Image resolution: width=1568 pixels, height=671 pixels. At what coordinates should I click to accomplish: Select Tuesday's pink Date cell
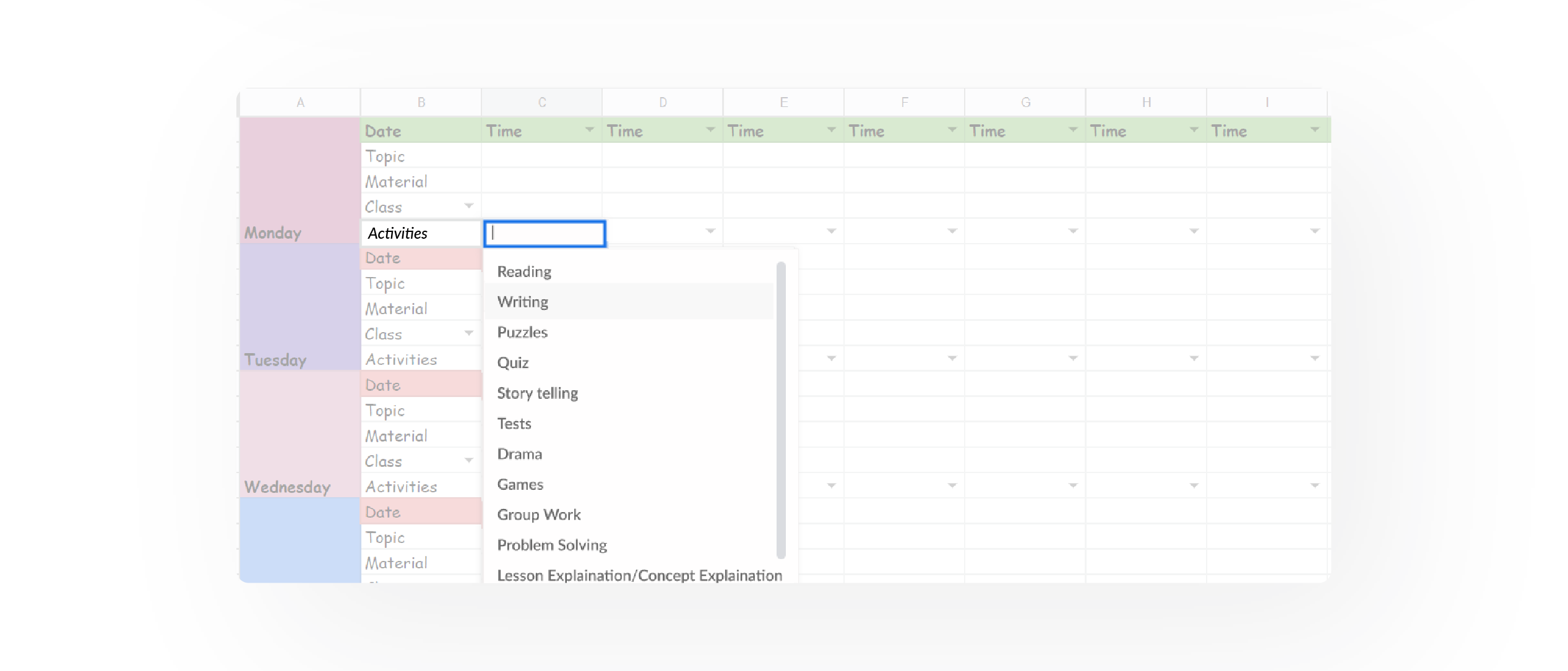[421, 257]
